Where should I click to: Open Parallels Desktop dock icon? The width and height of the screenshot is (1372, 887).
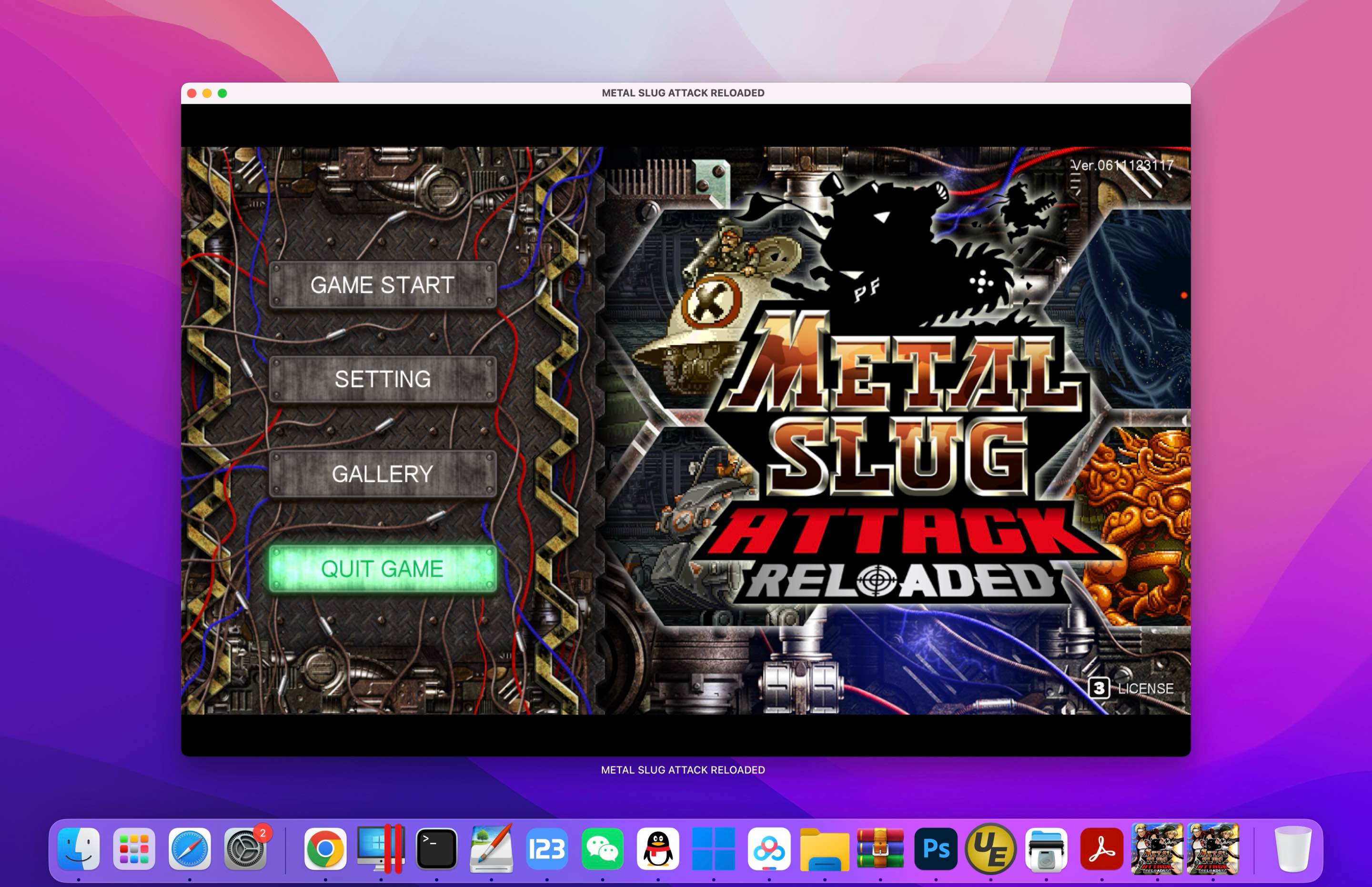click(381, 849)
